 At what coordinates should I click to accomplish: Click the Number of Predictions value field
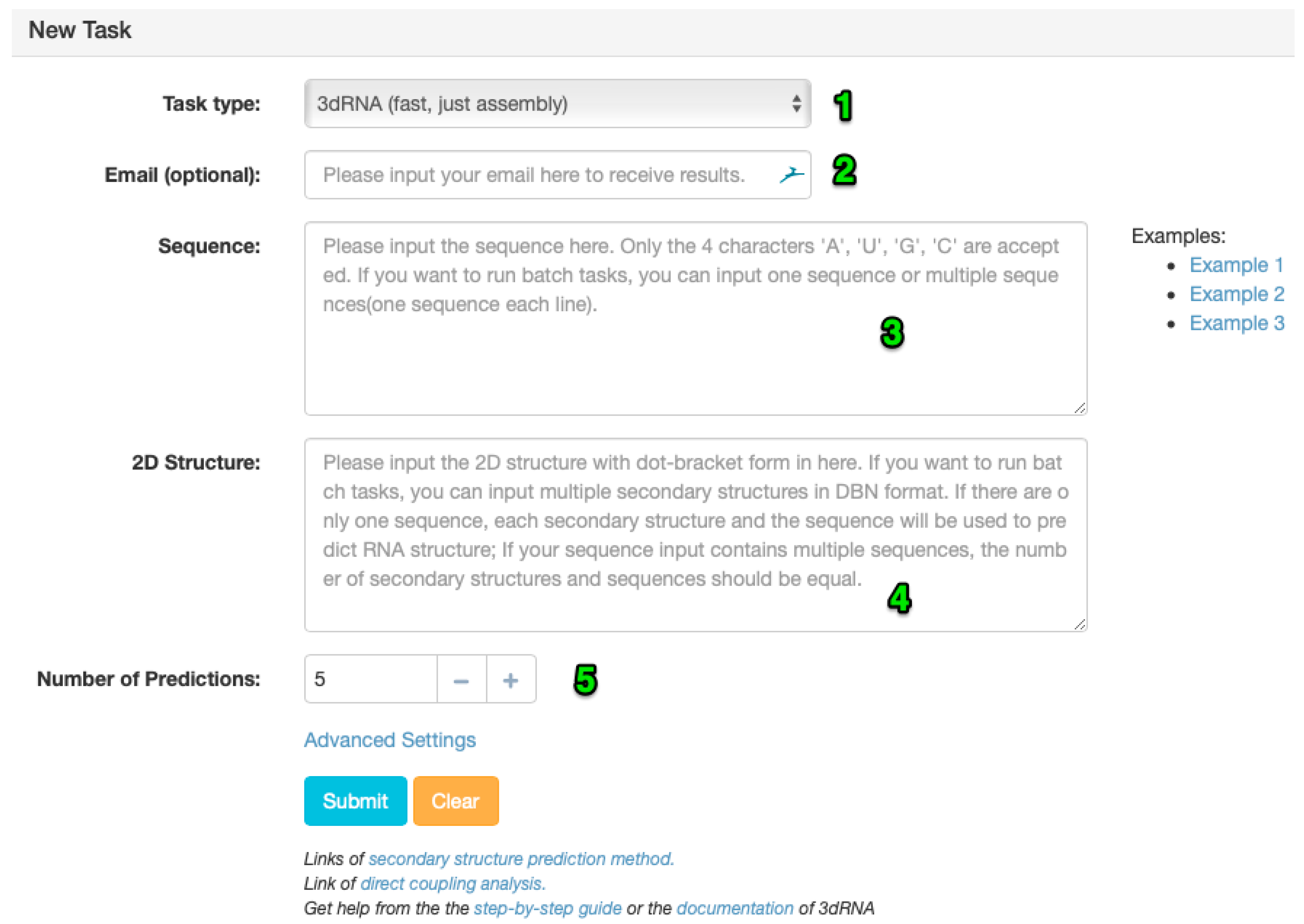tap(370, 679)
